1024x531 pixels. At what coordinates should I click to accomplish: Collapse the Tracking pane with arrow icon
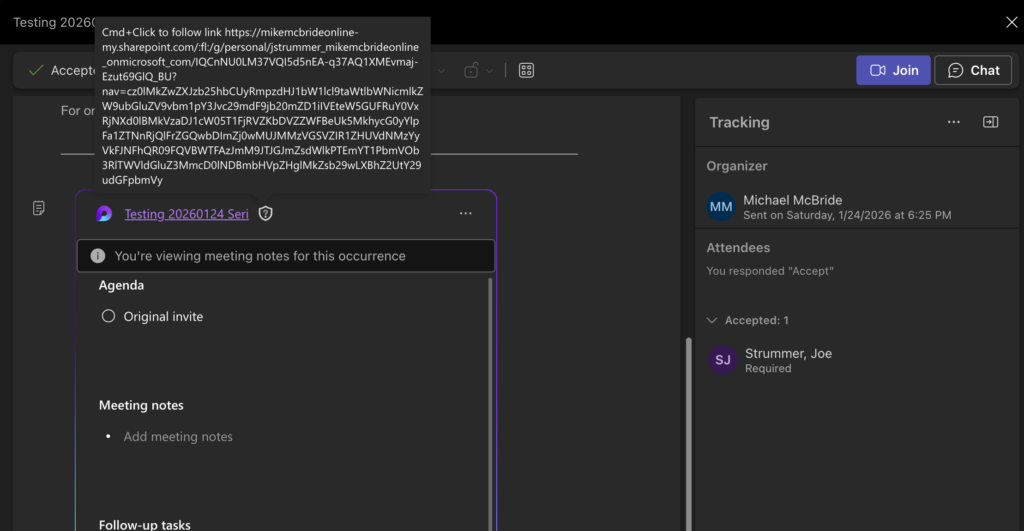(x=990, y=122)
